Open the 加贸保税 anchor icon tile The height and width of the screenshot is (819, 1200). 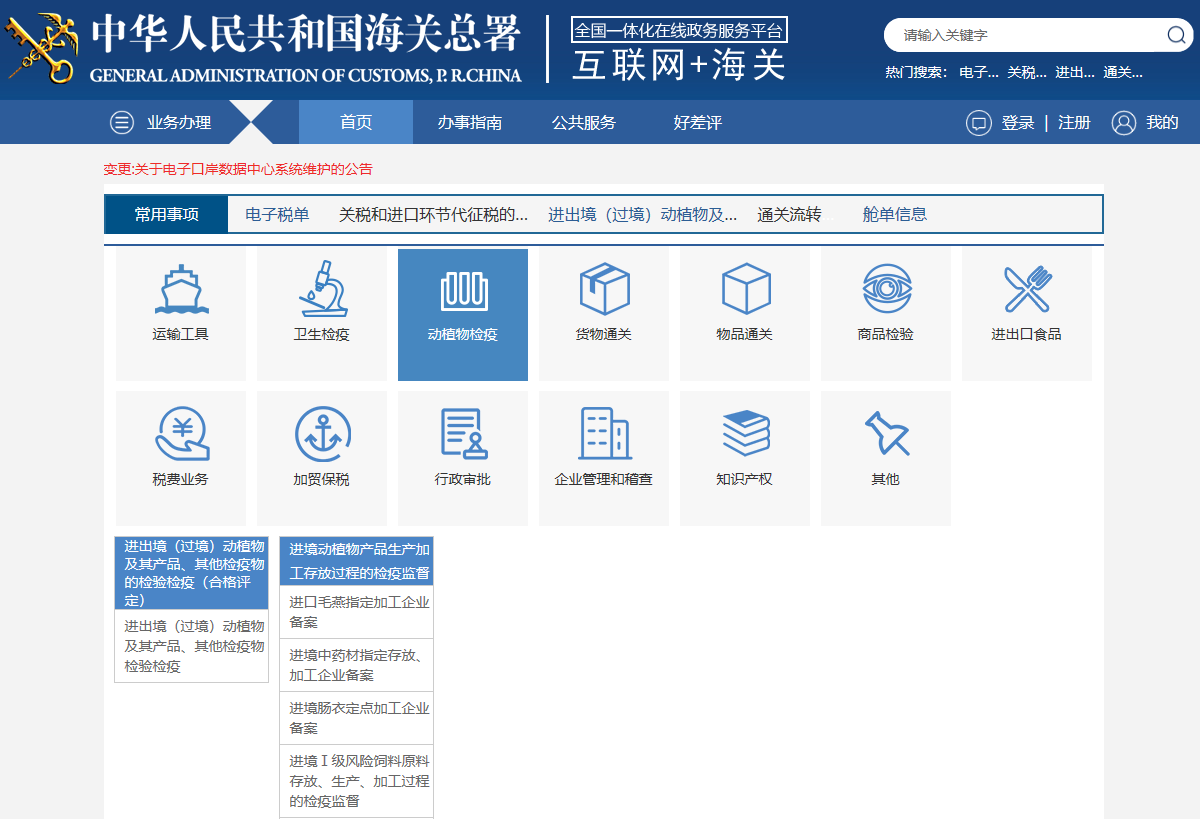[x=322, y=458]
